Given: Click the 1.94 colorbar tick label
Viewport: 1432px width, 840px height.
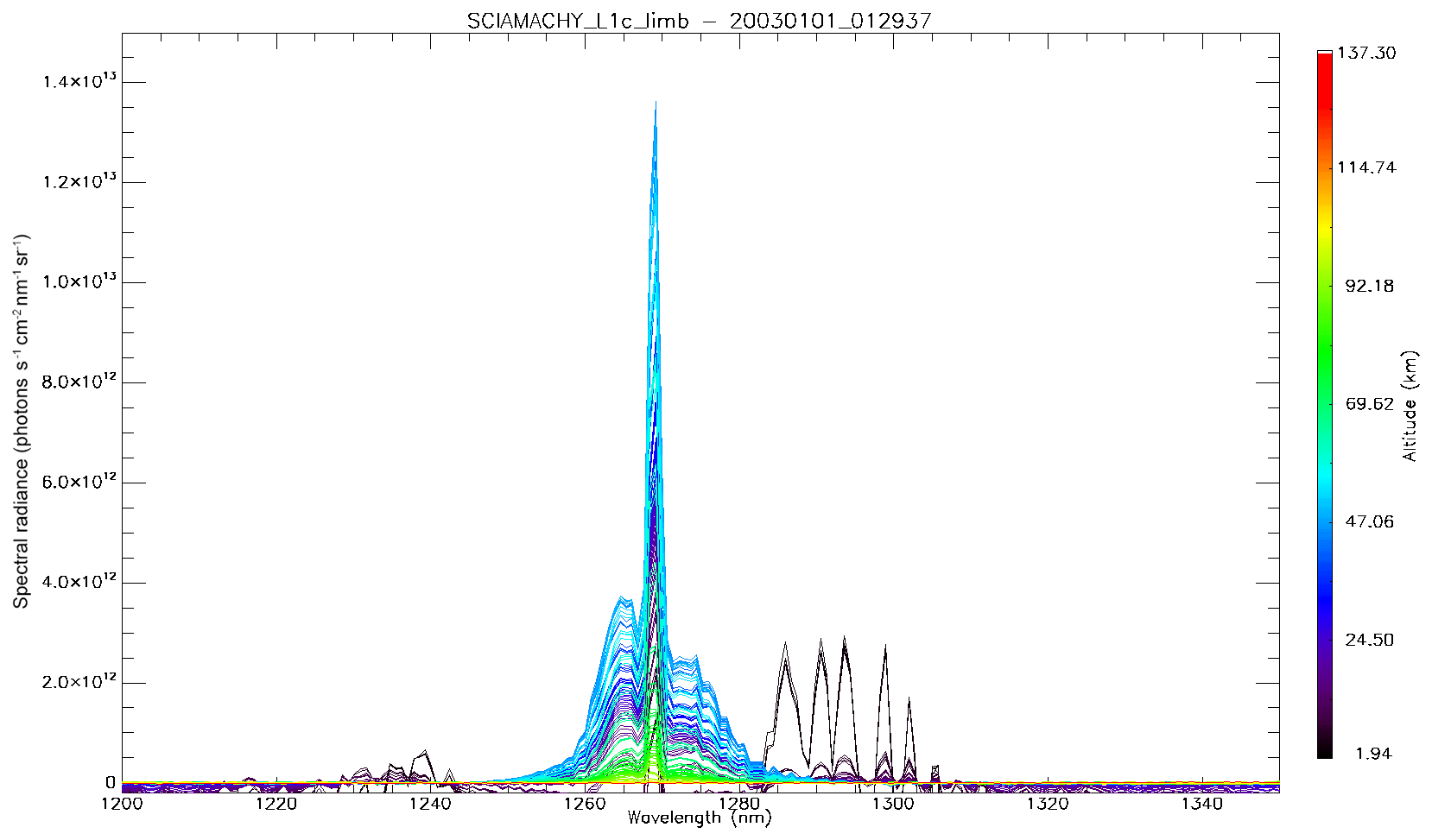Looking at the screenshot, I should point(1373,754).
